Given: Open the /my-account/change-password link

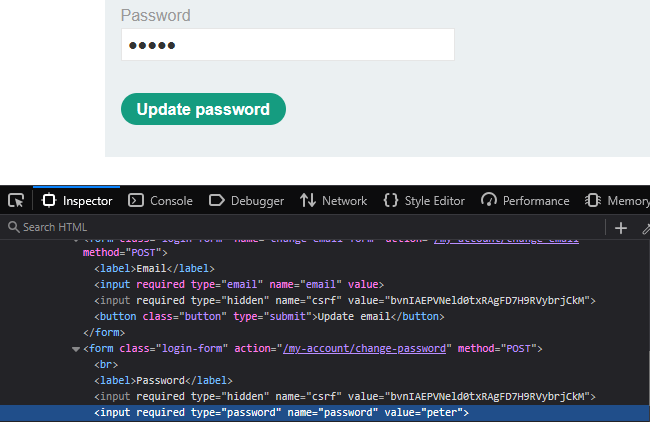Looking at the screenshot, I should 364,348.
